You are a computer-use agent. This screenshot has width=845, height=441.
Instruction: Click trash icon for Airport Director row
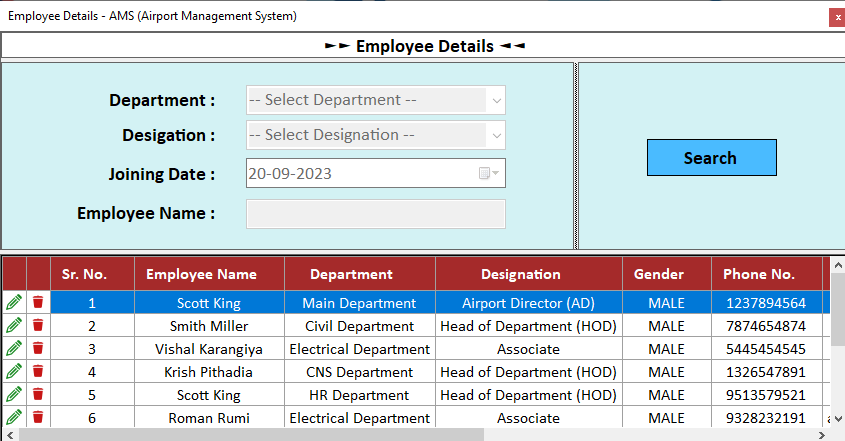38,302
